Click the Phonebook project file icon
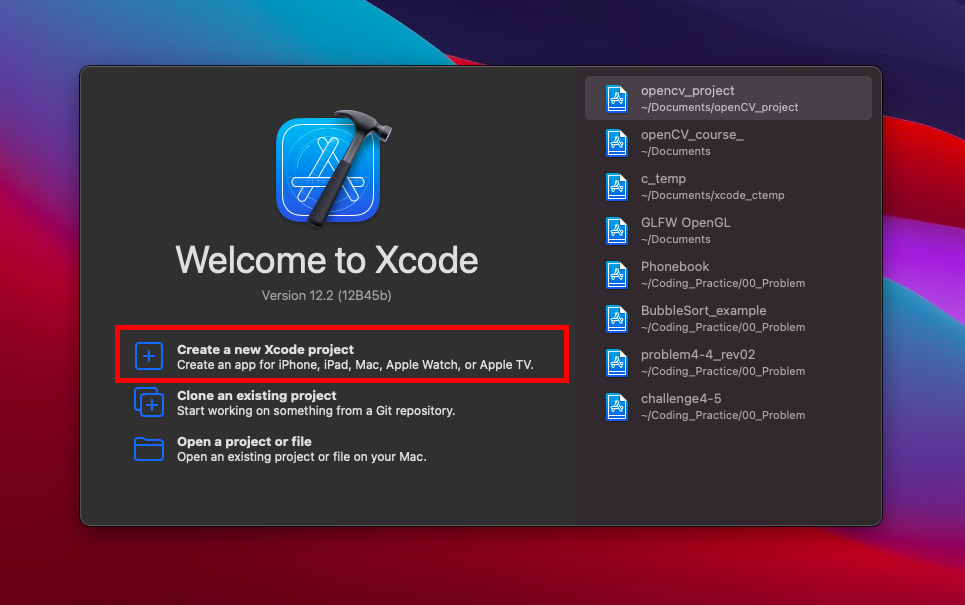Screen dimensions: 965x605 (617, 274)
